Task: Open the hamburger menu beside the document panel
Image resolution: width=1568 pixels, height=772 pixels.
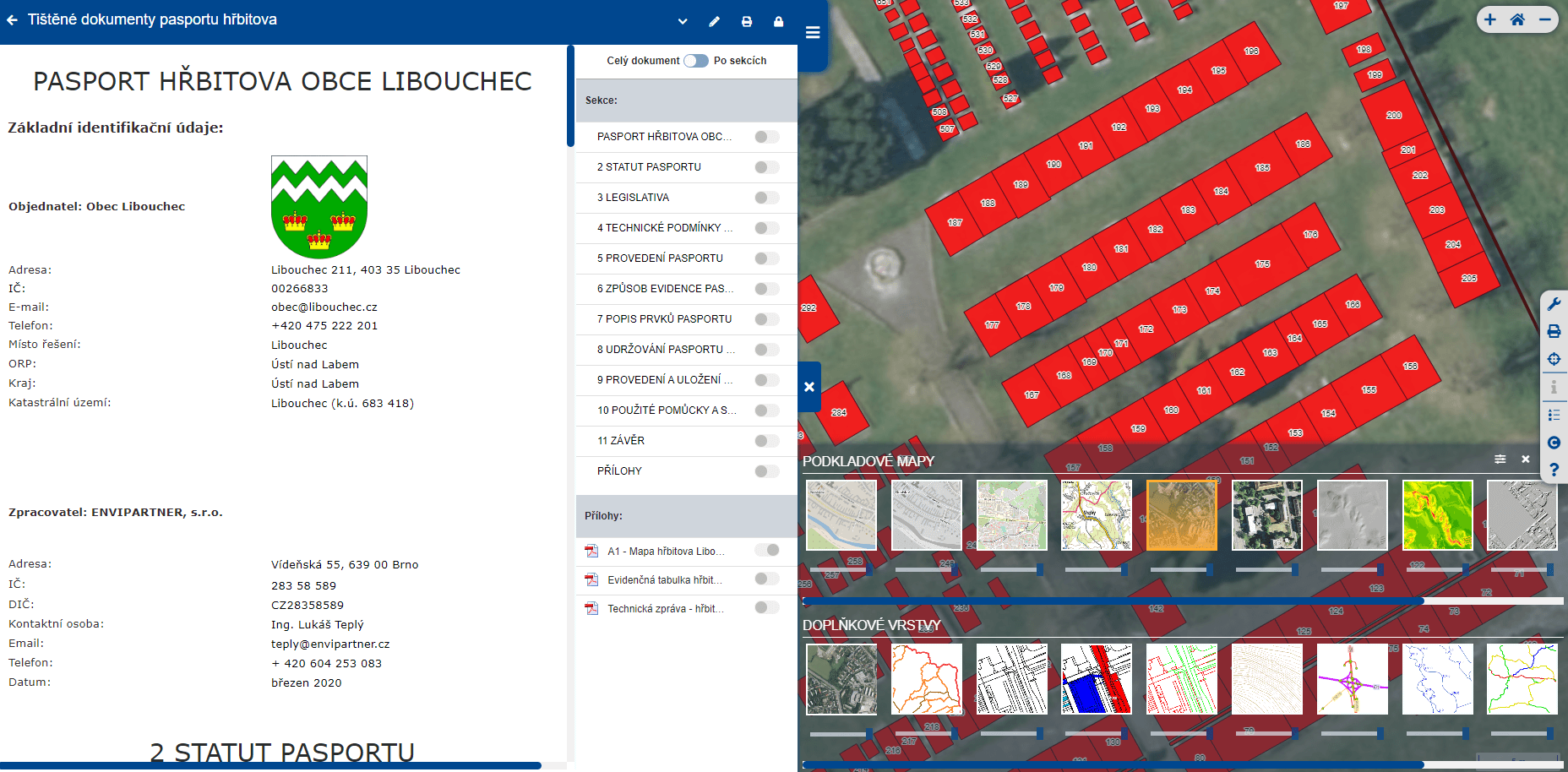Action: click(x=813, y=32)
